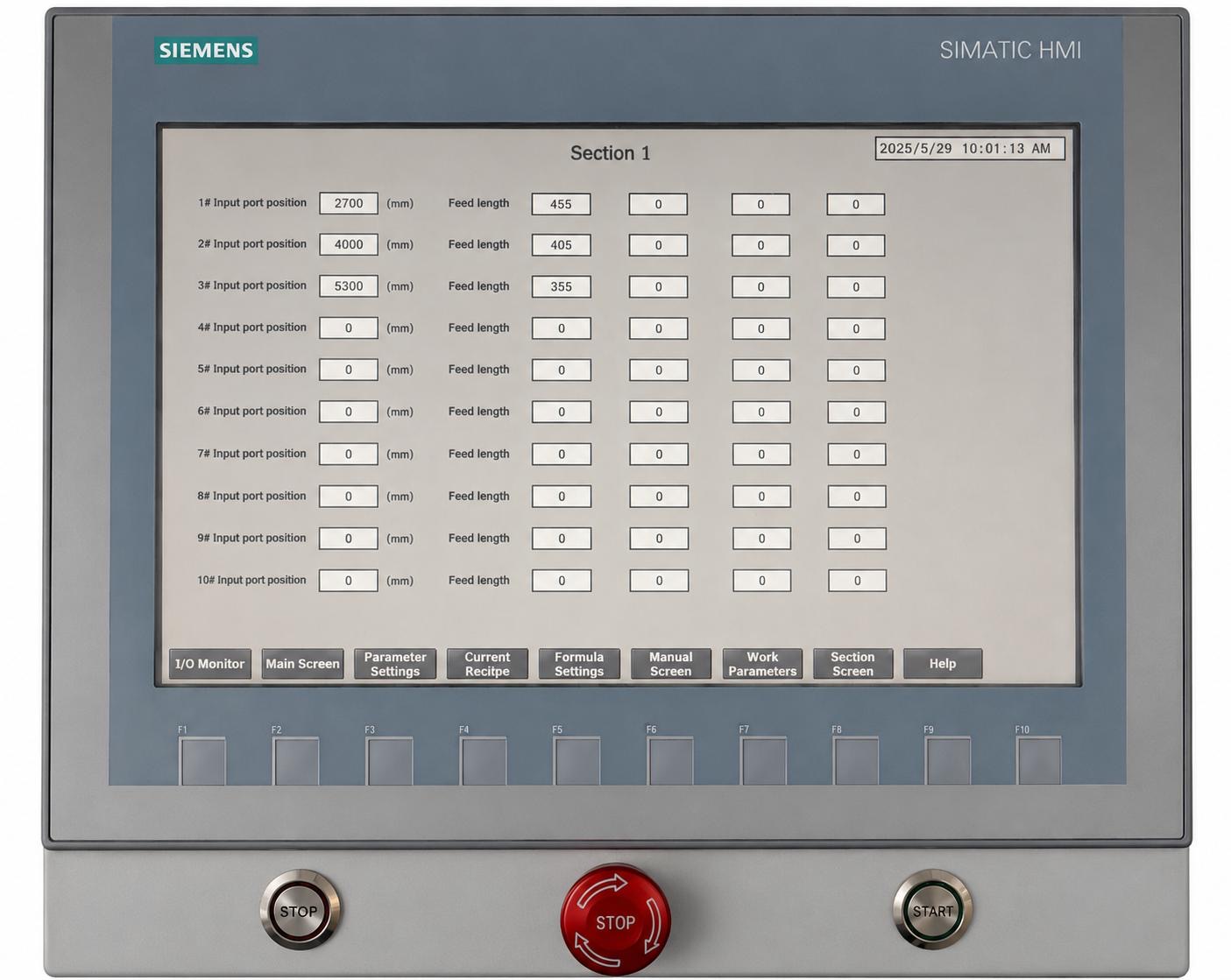Edit the 7# Input port position field

point(349,454)
